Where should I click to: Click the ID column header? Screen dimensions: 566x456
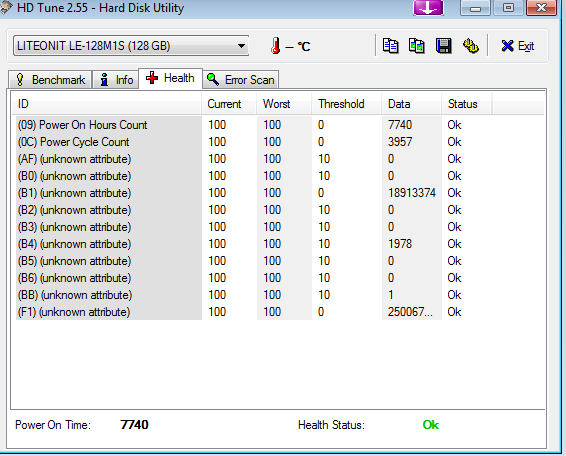106,104
